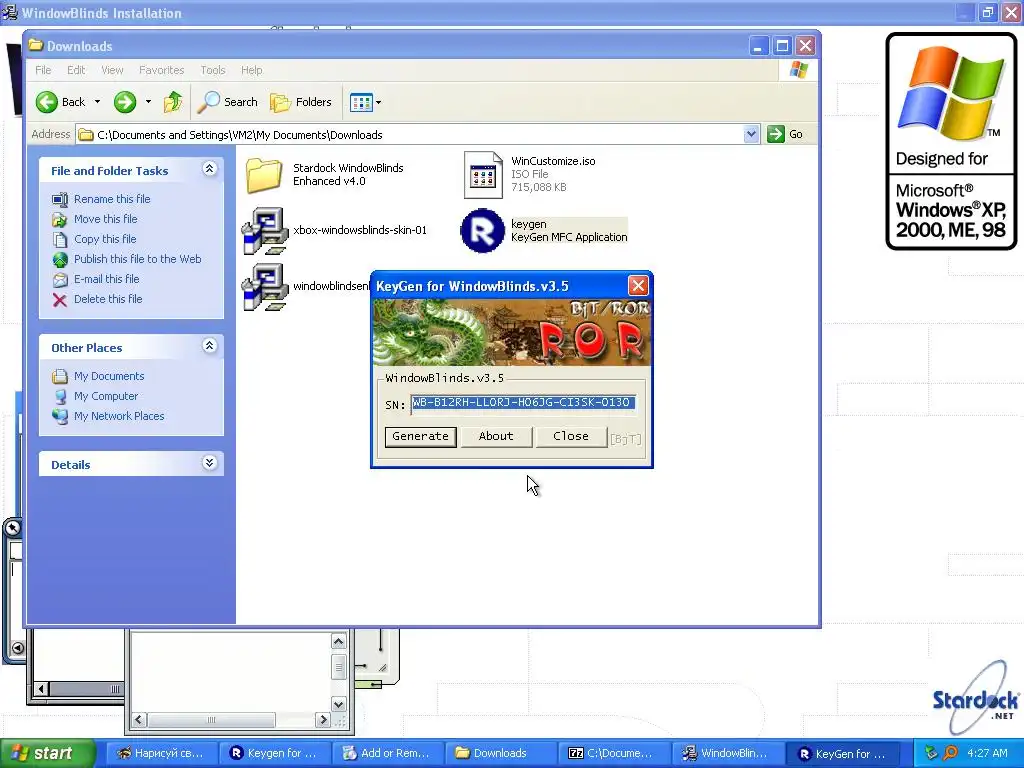
Task: Click the Rename this file icon
Action: coord(60,199)
